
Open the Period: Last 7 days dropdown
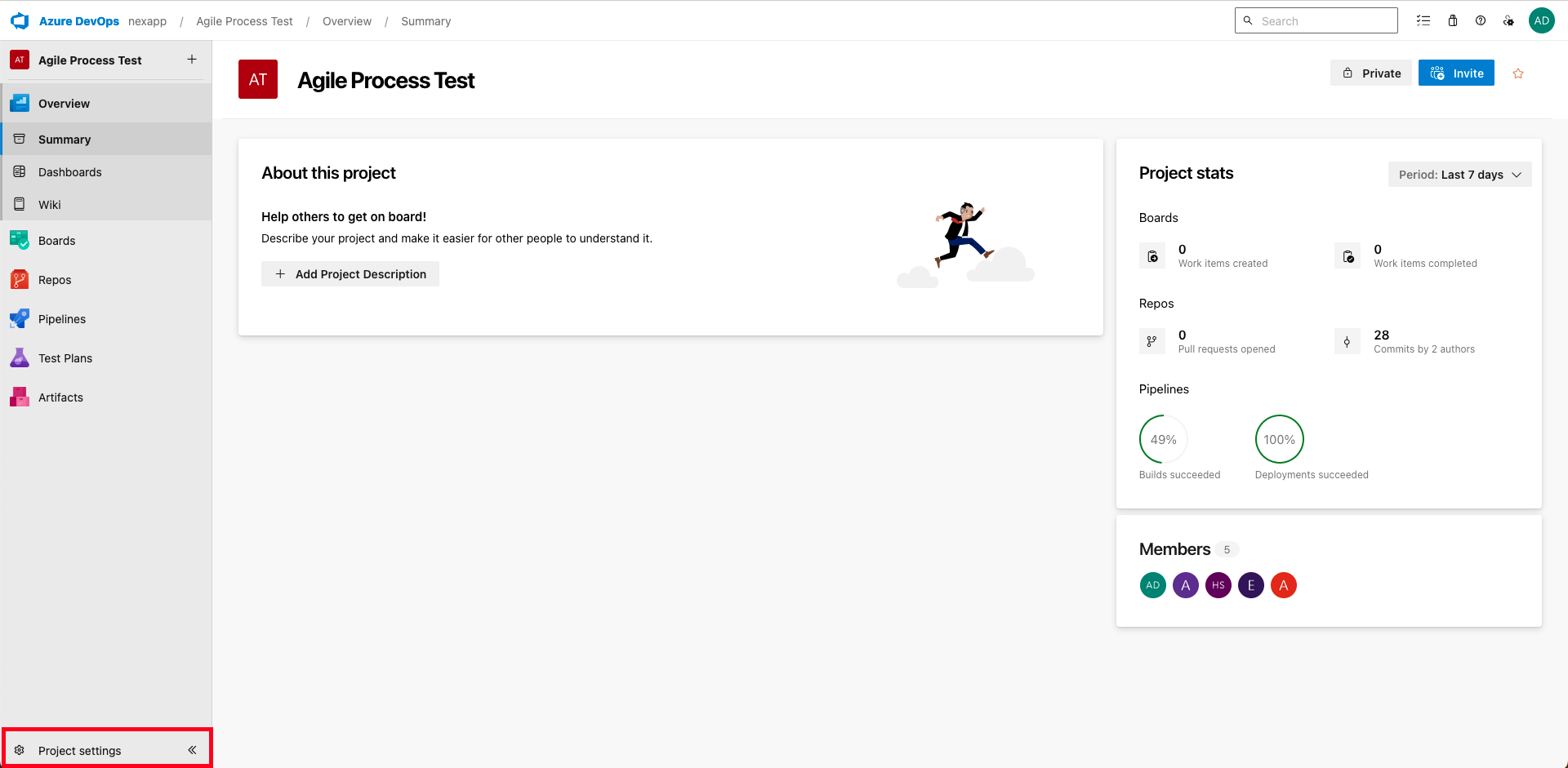pyautogui.click(x=1460, y=175)
